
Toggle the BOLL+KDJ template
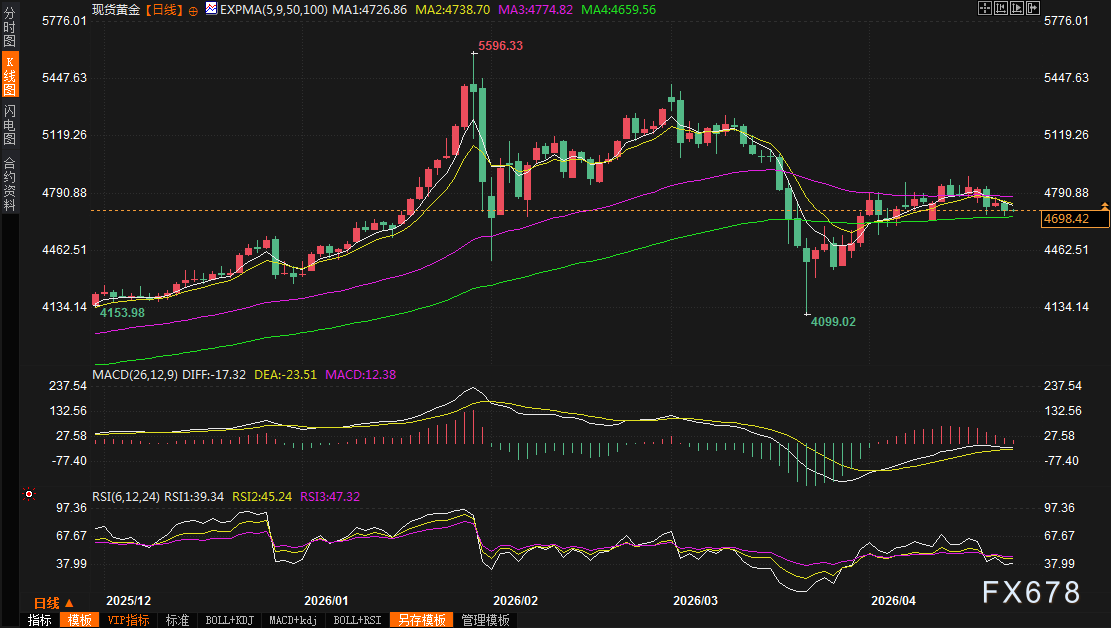tap(229, 620)
